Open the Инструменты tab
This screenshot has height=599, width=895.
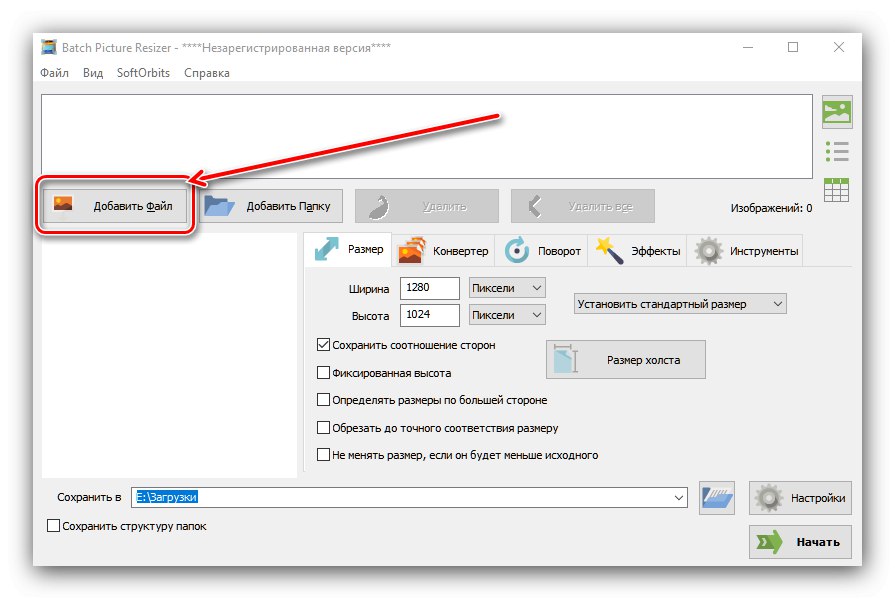coord(745,251)
